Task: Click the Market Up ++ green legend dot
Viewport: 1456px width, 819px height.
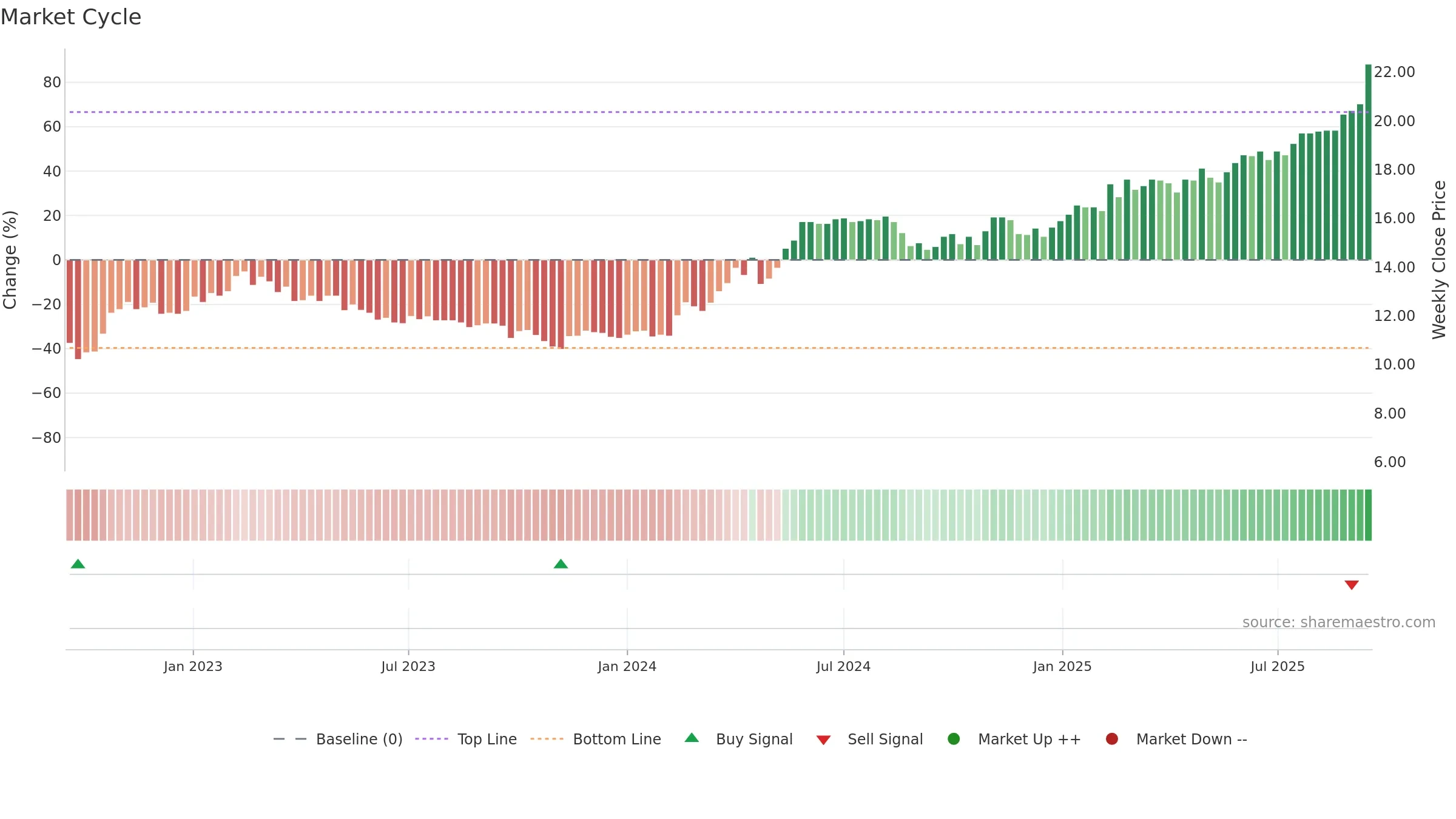Action: [954, 739]
